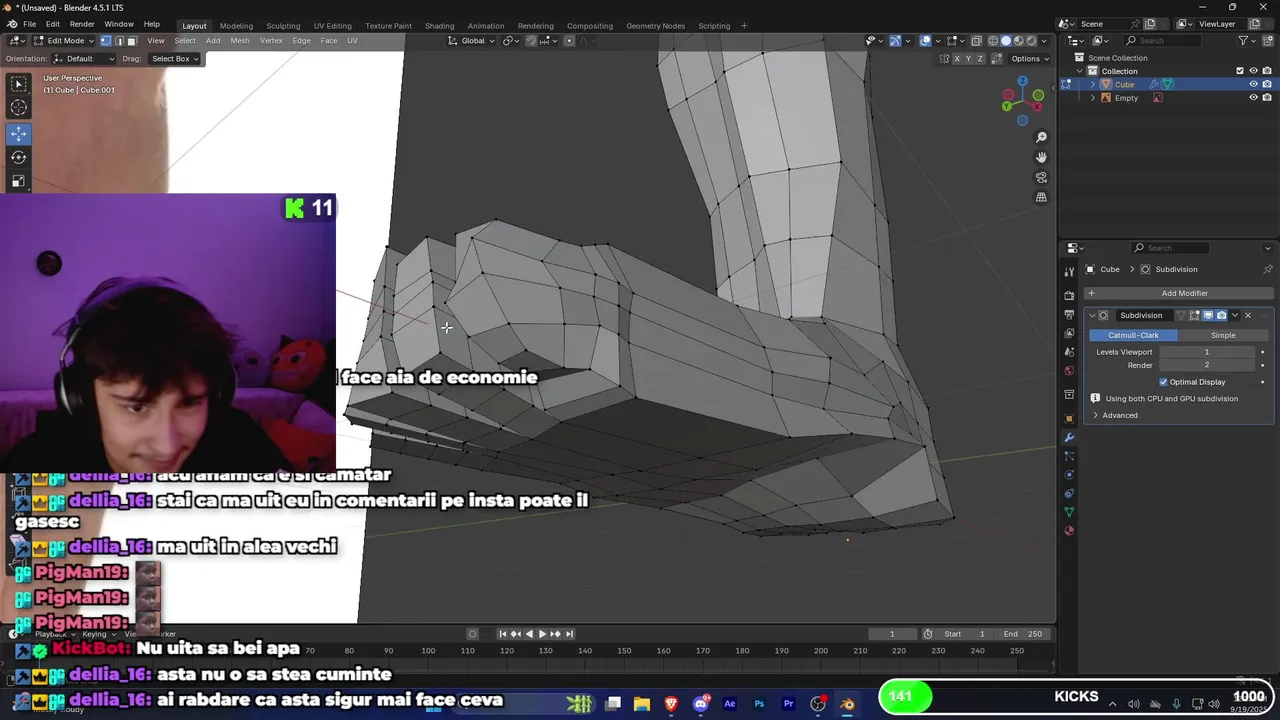Screen dimensions: 1280x720
Task: Hide the Empty object in viewport
Action: 1253,98
